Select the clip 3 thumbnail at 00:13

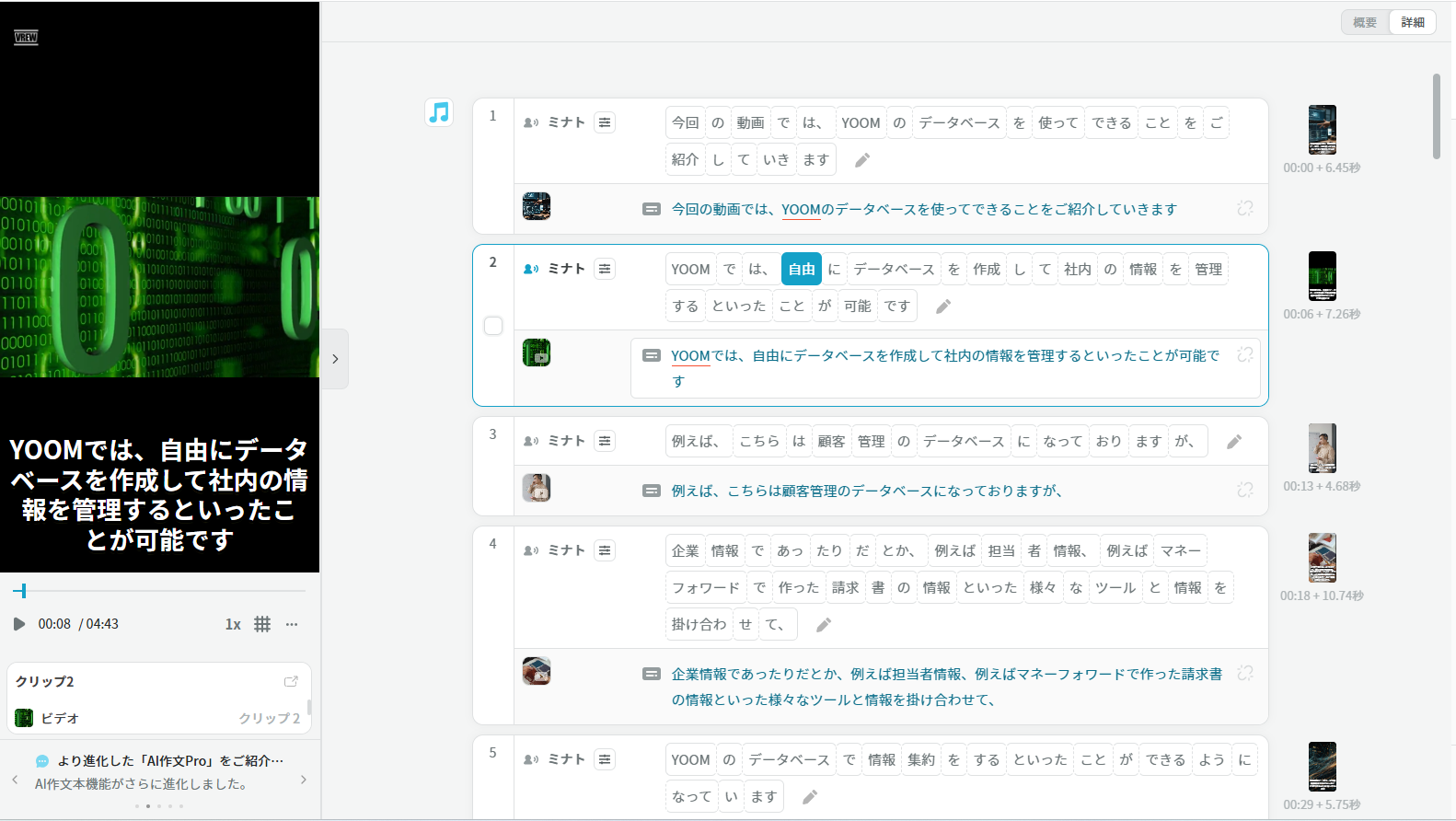point(1322,448)
